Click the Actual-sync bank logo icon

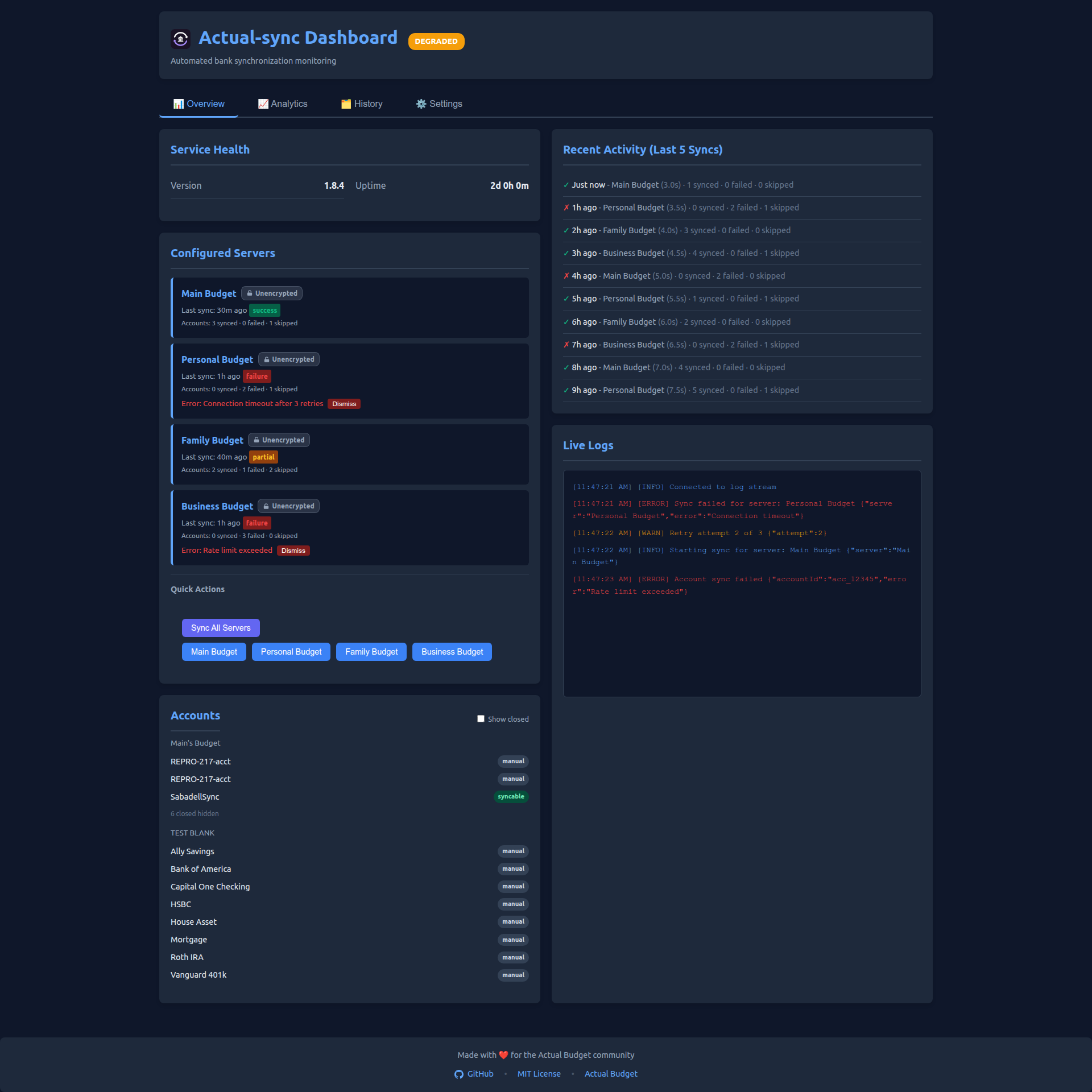[x=180, y=39]
